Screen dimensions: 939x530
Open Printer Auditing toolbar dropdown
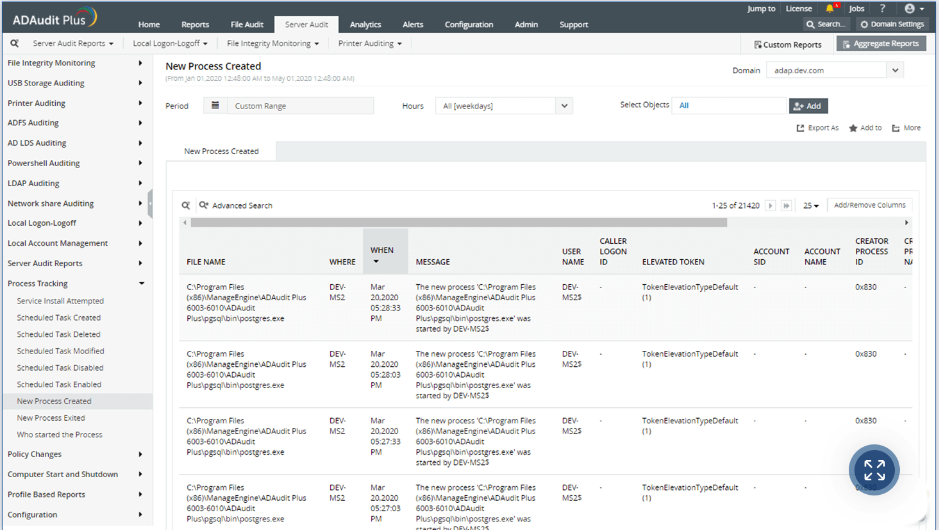click(369, 44)
